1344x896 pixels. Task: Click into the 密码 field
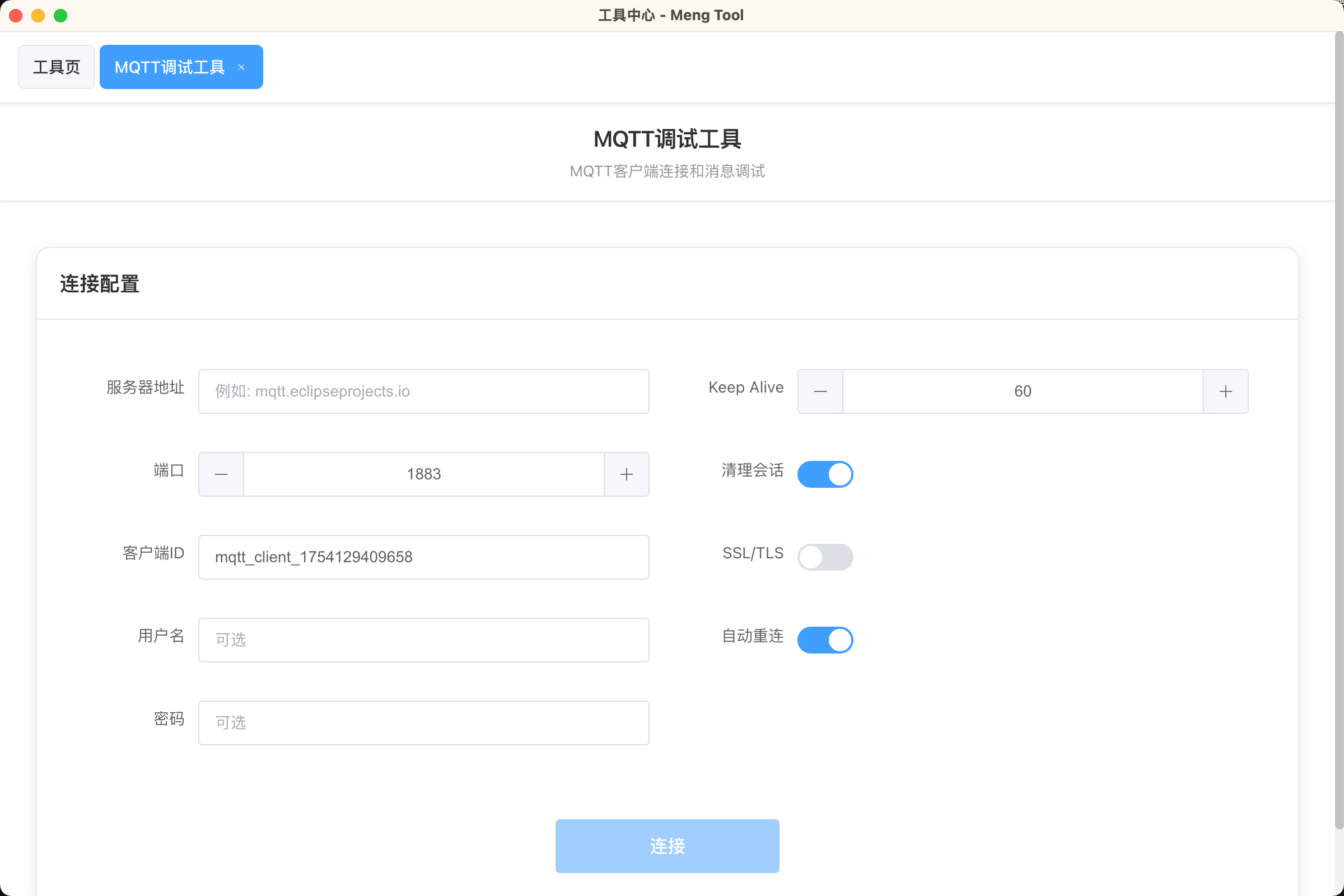tap(423, 723)
